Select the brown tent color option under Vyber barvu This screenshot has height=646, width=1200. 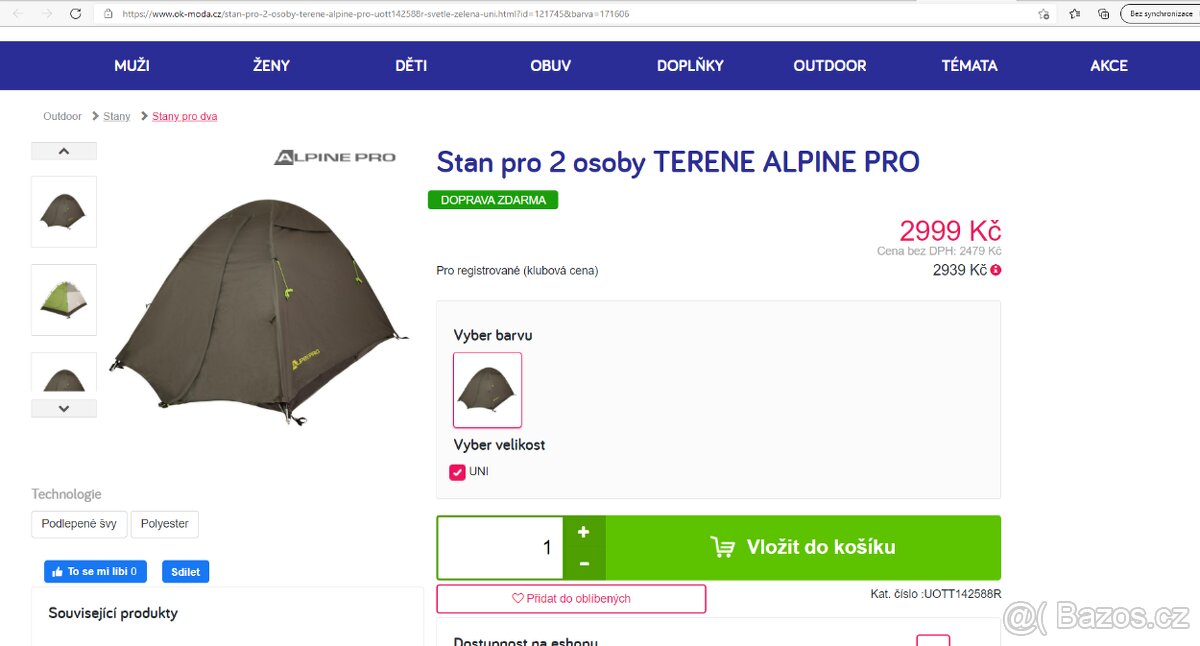(487, 390)
